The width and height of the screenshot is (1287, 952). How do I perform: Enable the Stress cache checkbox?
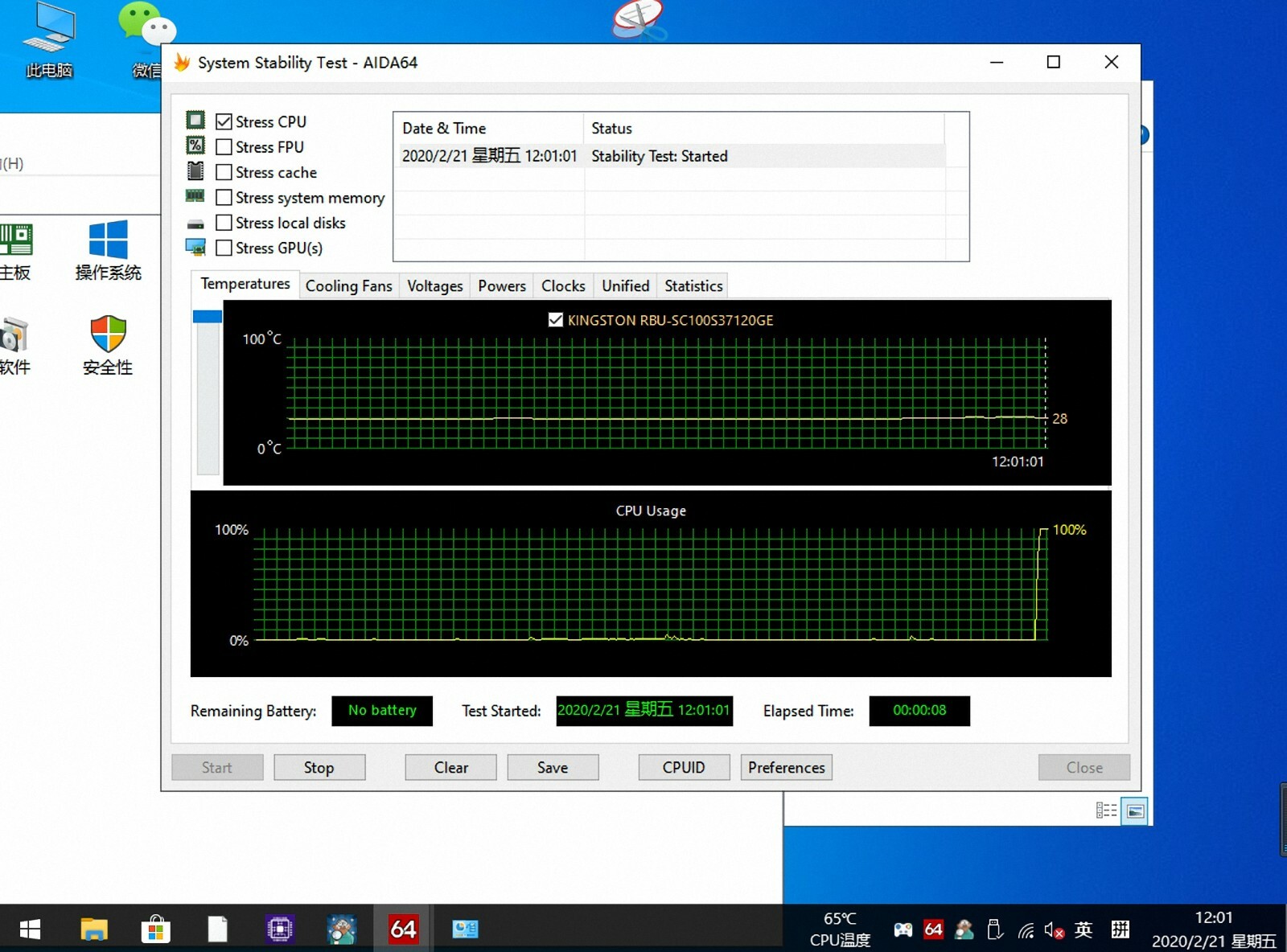click(224, 172)
